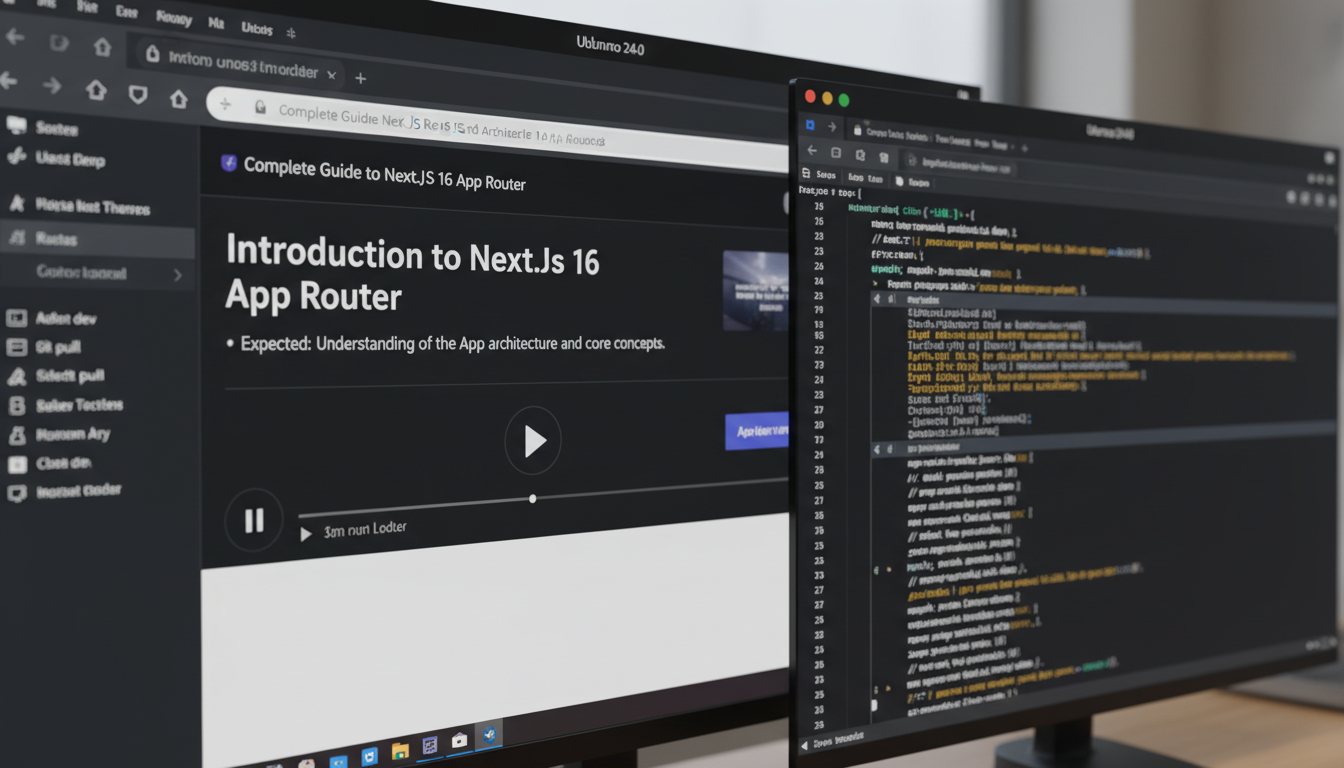The image size is (1344, 768).
Task: Open the highlighted blue editor icon in the taskbar
Action: coord(489,735)
